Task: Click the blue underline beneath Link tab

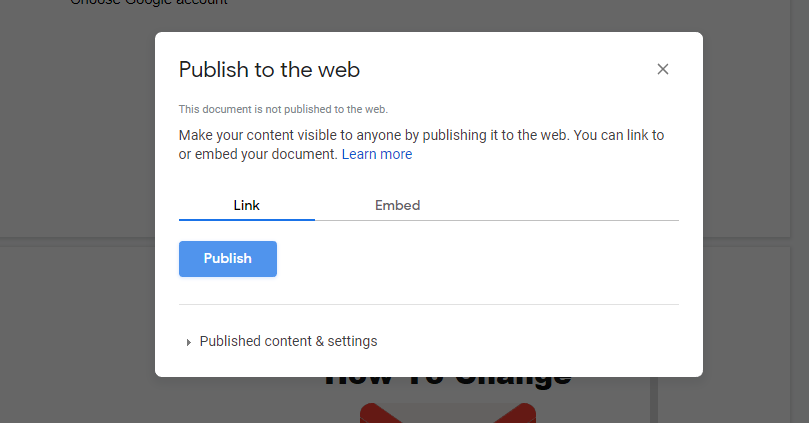Action: [x=246, y=219]
